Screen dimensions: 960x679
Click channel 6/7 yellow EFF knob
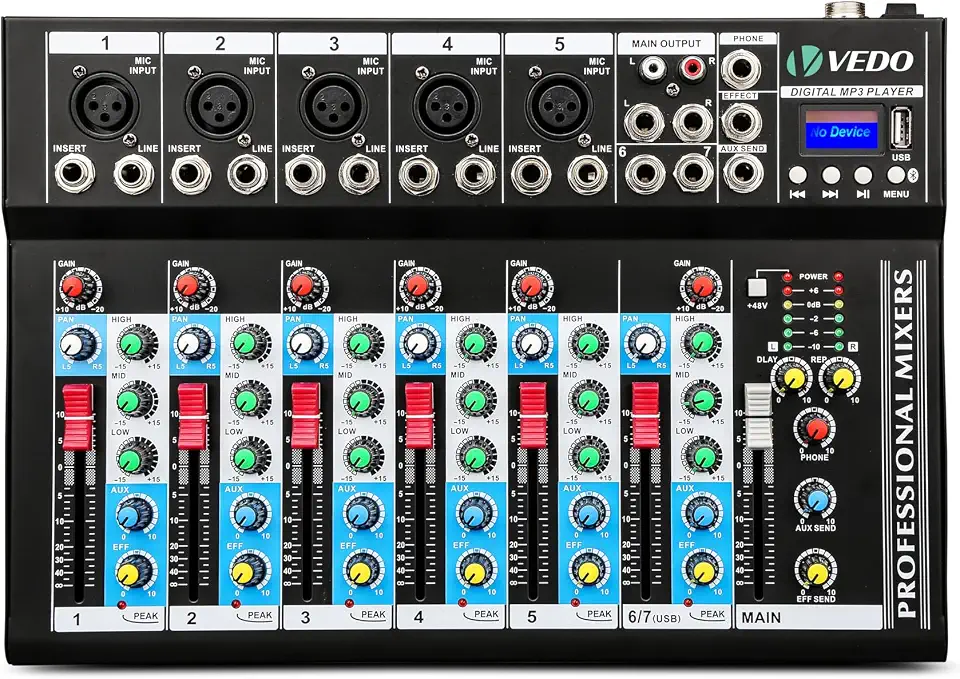(702, 573)
